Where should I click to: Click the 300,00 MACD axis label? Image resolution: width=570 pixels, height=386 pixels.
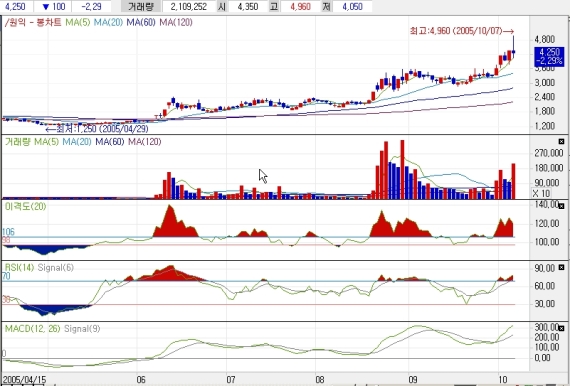[x=546, y=327]
